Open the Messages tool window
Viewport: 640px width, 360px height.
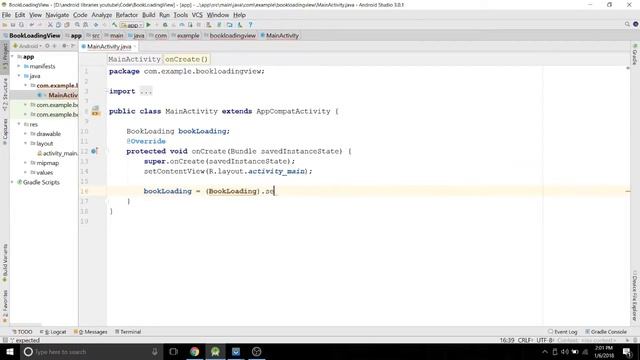pyautogui.click(x=91, y=332)
